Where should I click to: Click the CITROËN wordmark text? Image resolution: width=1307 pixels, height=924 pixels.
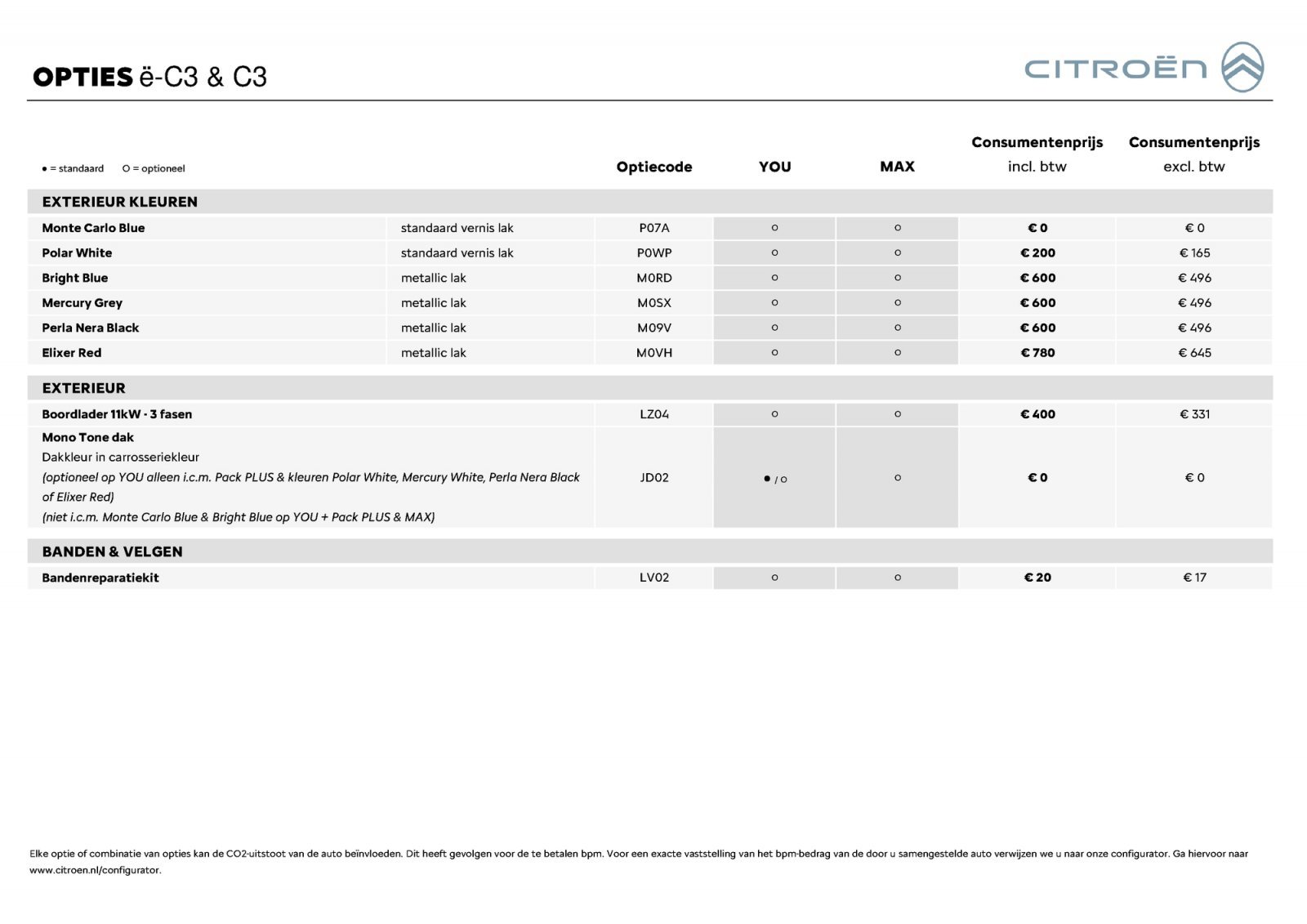click(x=1116, y=69)
